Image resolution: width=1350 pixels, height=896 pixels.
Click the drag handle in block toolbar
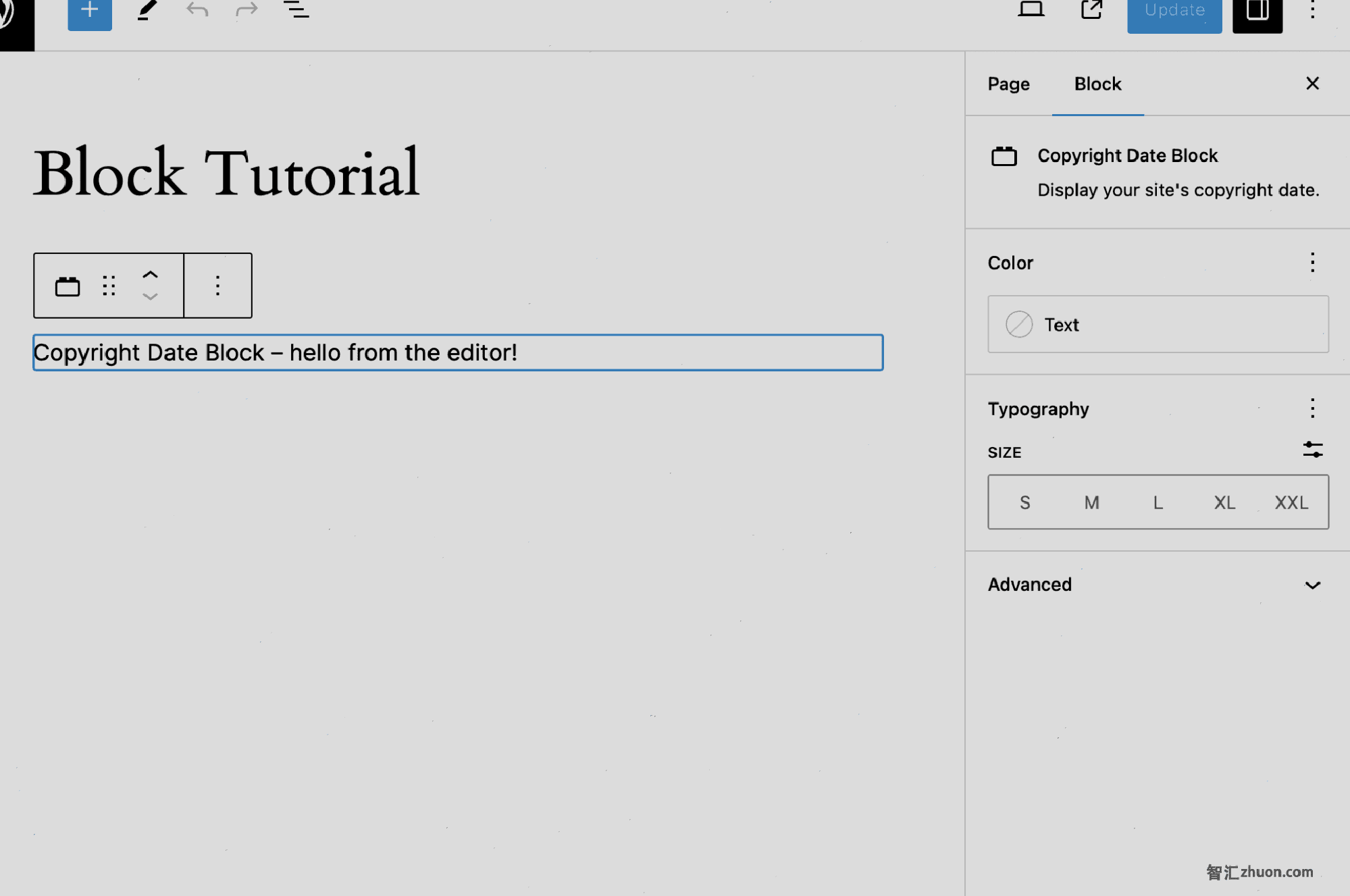(109, 286)
